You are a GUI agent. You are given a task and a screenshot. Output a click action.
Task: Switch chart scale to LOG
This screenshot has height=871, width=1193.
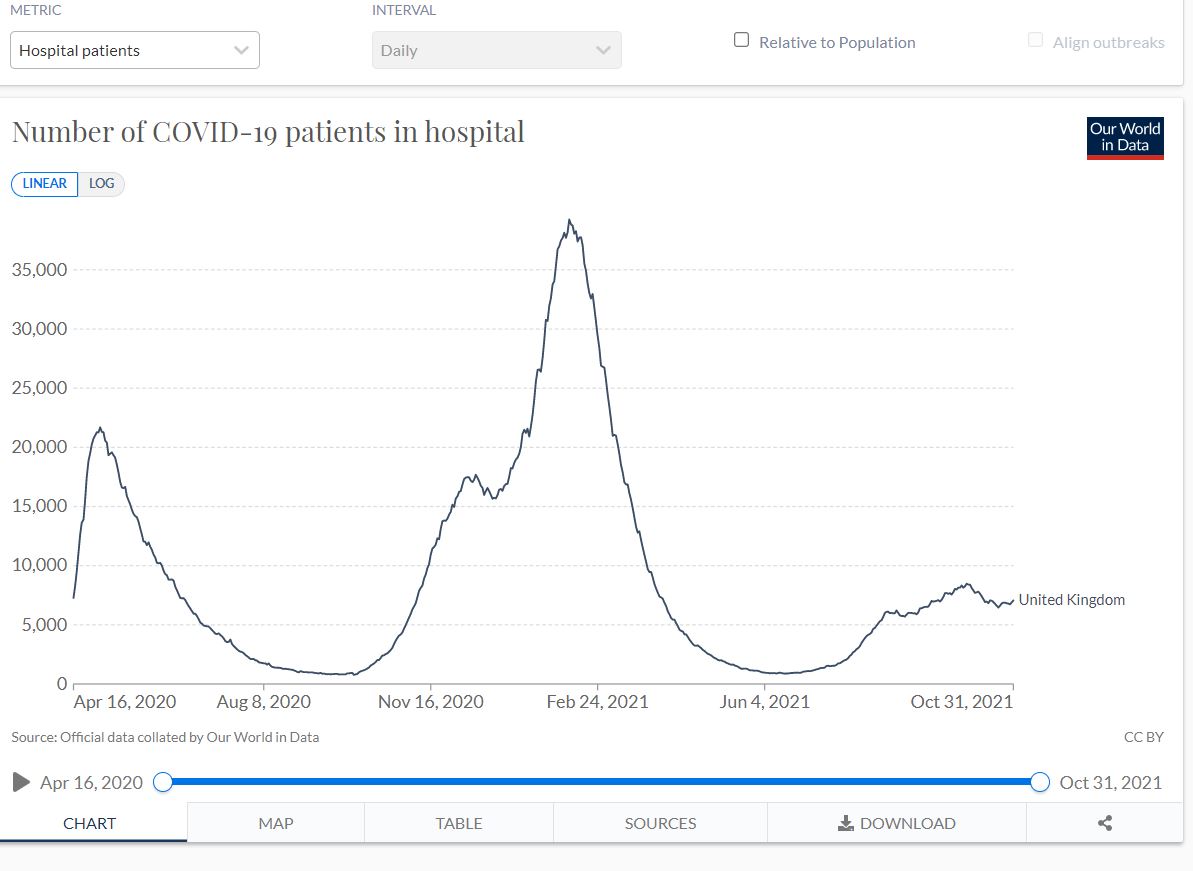tap(101, 184)
